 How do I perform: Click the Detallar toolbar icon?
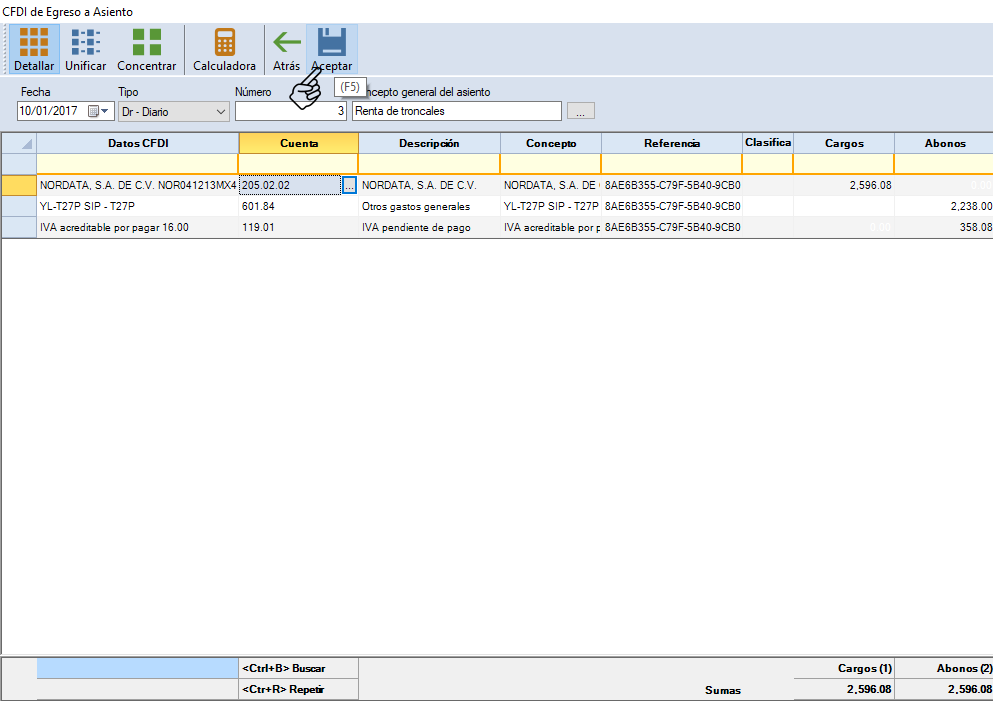click(34, 49)
